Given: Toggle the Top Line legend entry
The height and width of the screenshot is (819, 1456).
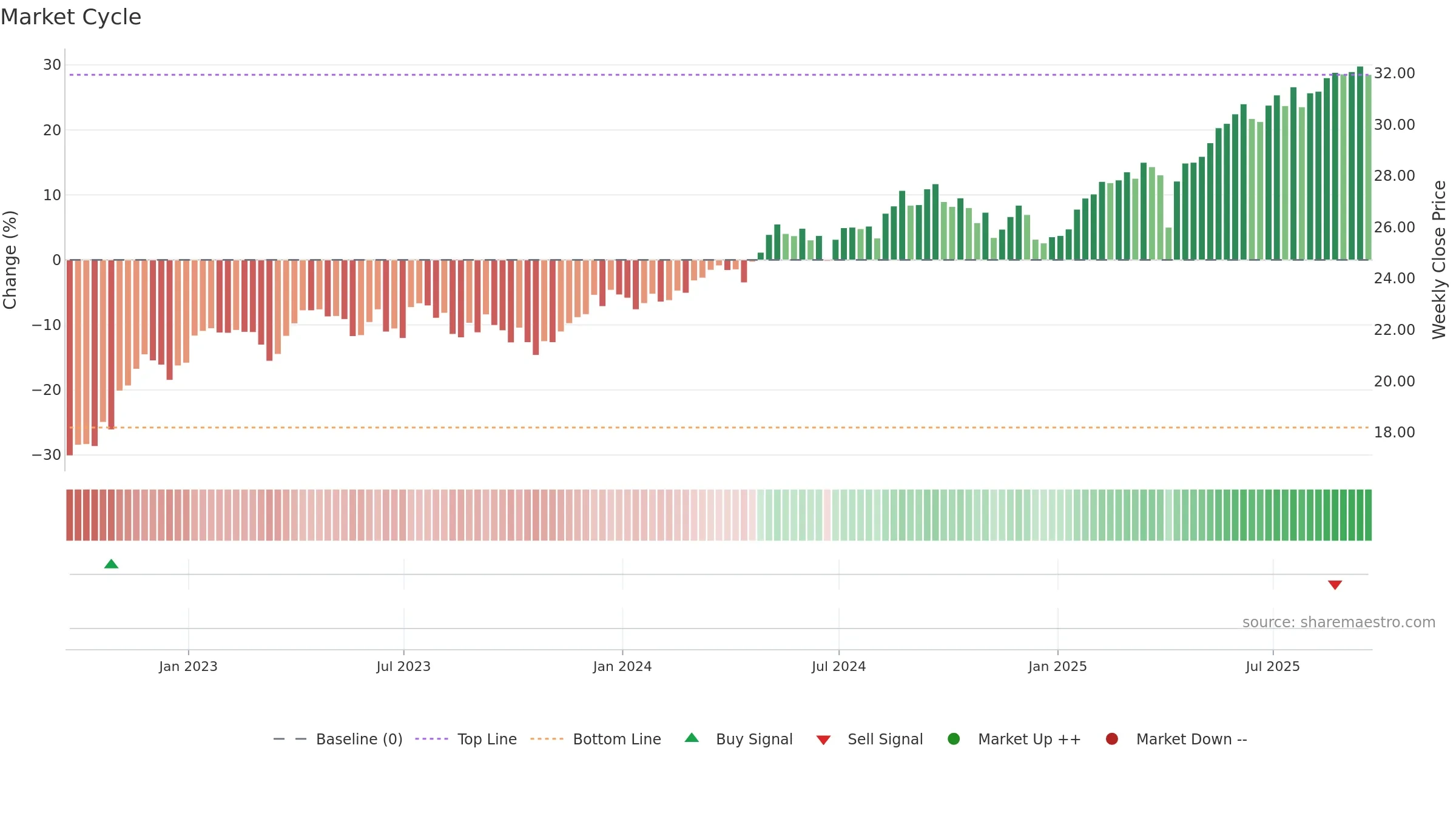Looking at the screenshot, I should coord(466,739).
